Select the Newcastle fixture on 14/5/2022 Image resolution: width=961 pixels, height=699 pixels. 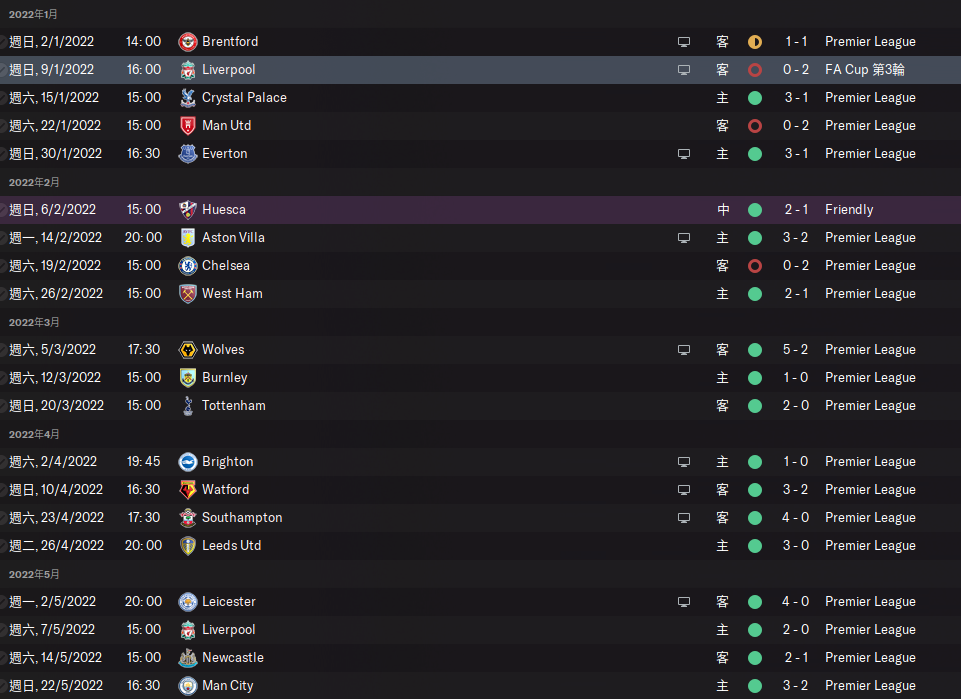point(480,658)
